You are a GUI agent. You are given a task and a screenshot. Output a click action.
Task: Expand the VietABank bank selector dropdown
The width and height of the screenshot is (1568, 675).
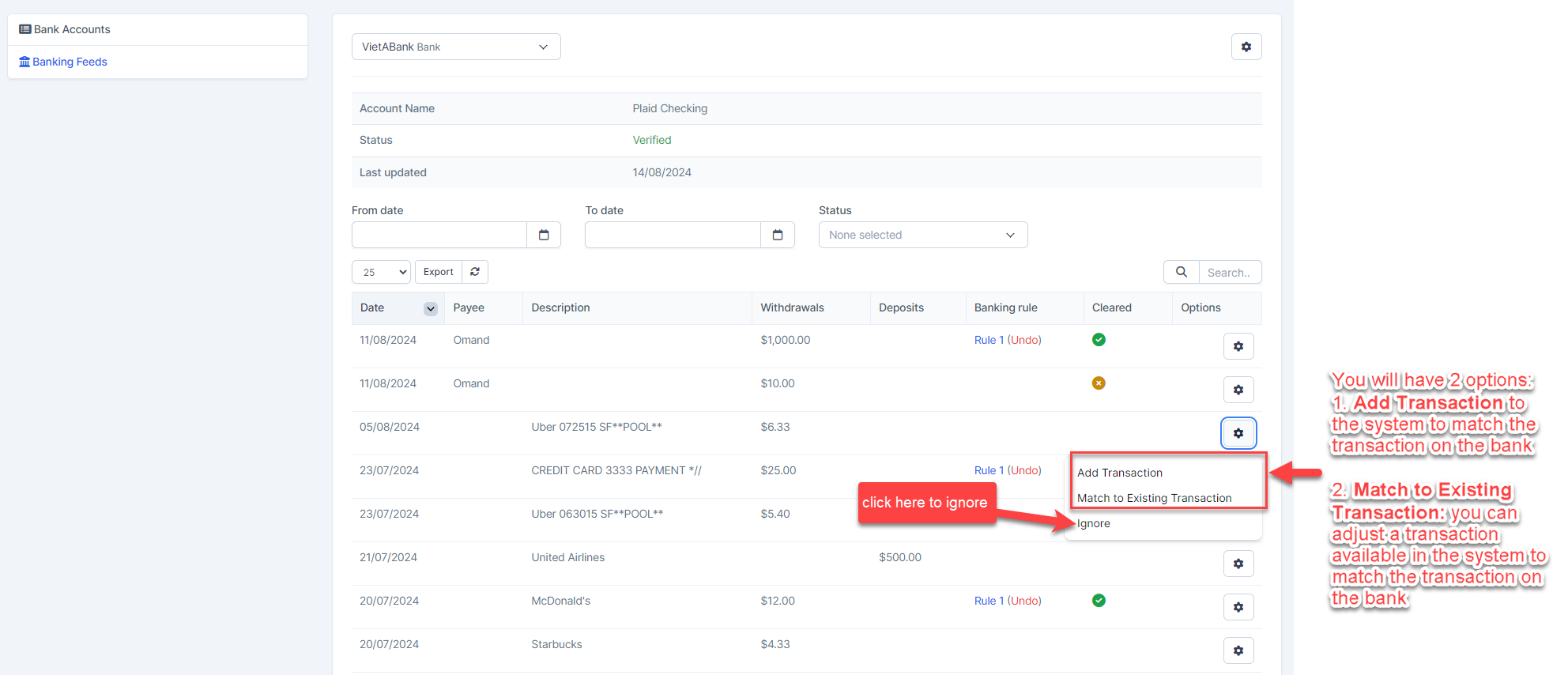pyautogui.click(x=456, y=47)
